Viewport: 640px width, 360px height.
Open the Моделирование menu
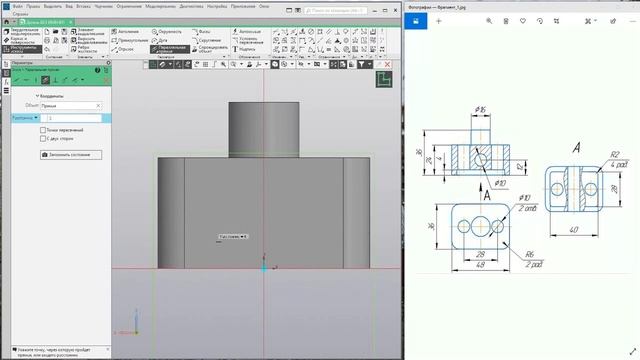tap(161, 7)
